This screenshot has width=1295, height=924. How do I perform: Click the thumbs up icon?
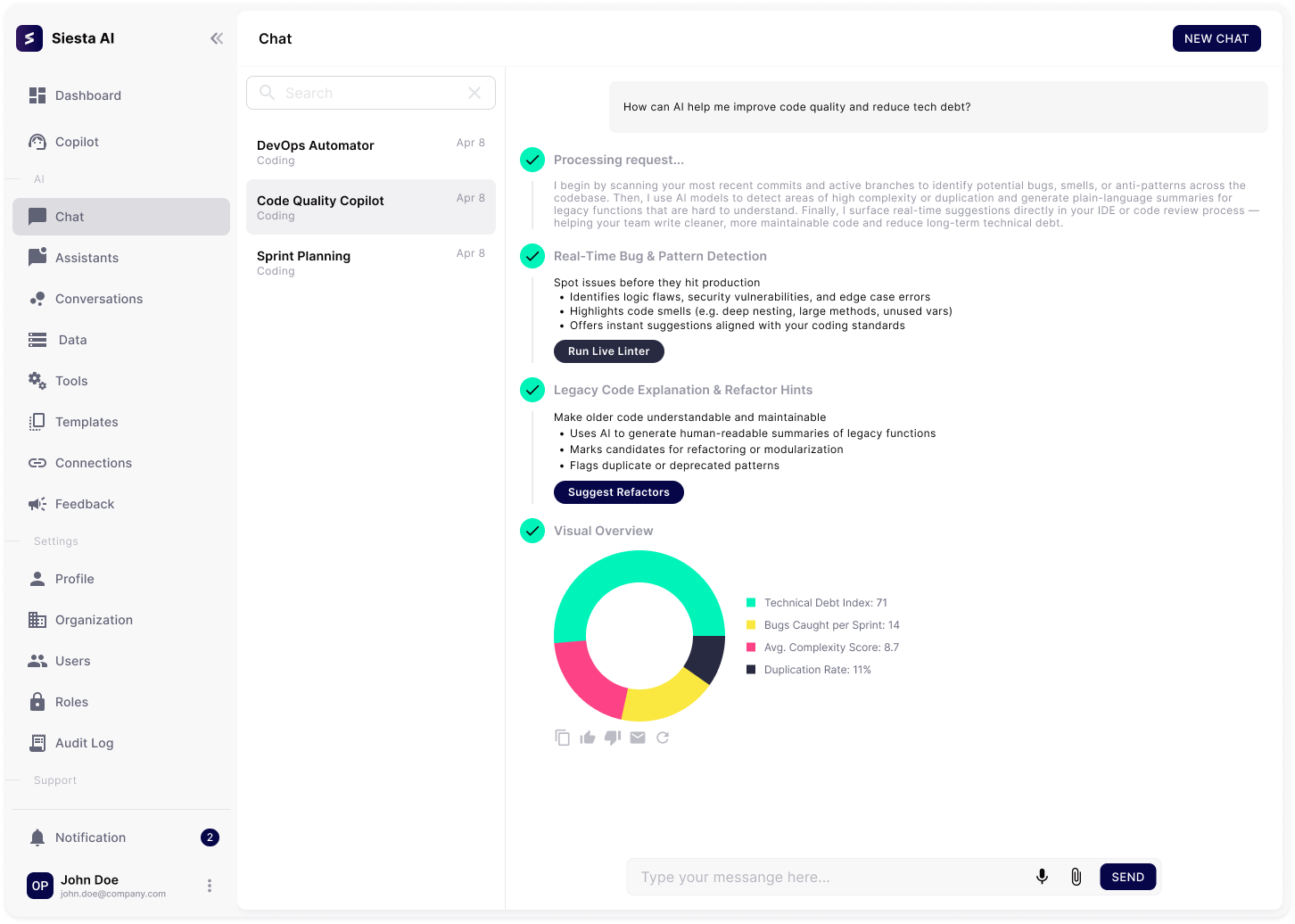coord(587,738)
